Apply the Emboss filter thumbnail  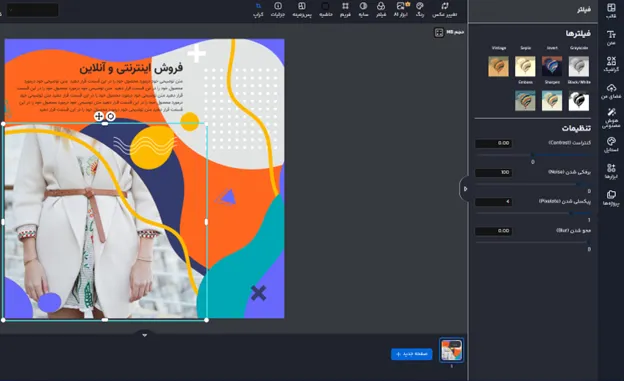tap(525, 100)
